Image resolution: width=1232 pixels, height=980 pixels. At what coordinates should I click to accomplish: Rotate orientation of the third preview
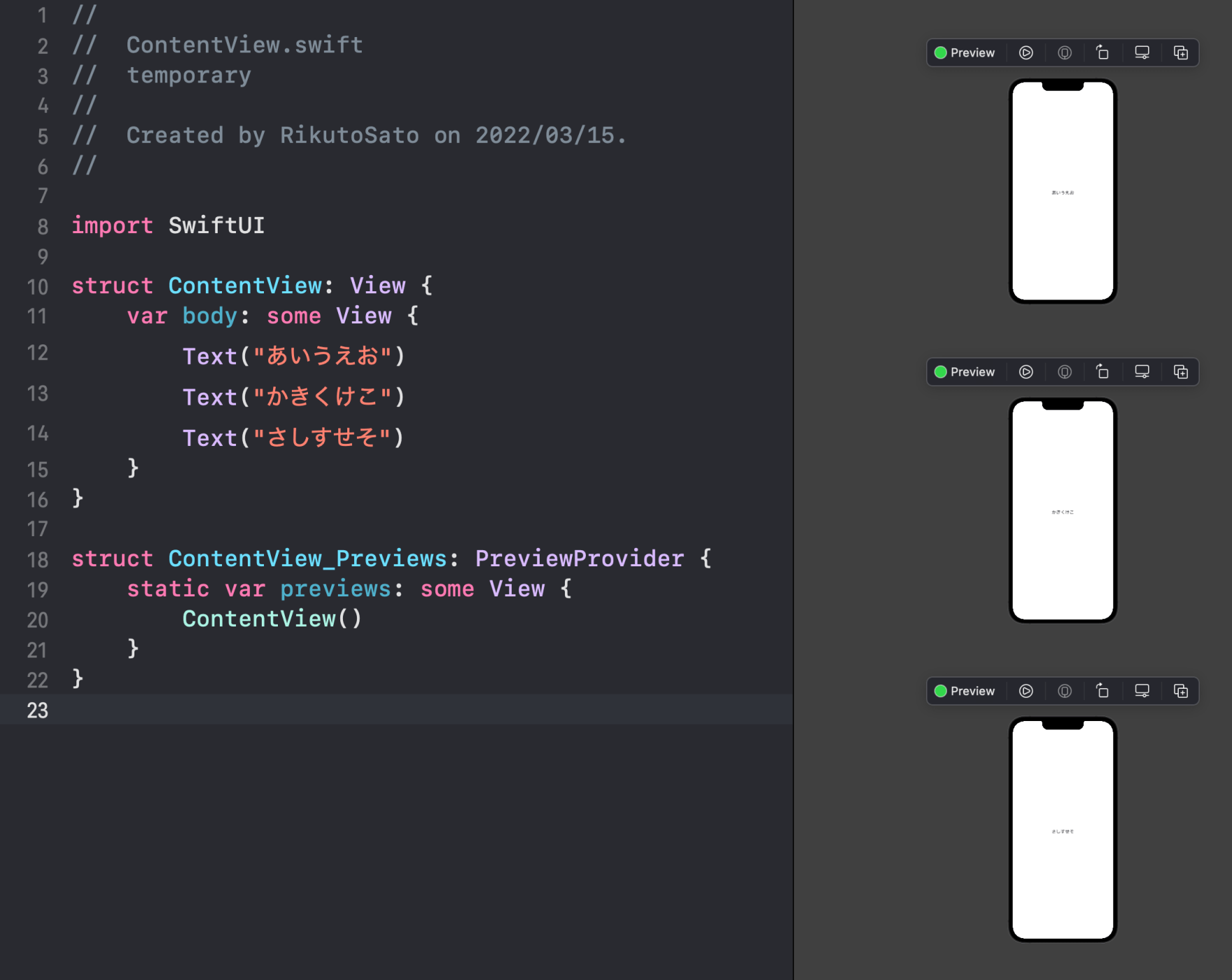(x=1102, y=691)
